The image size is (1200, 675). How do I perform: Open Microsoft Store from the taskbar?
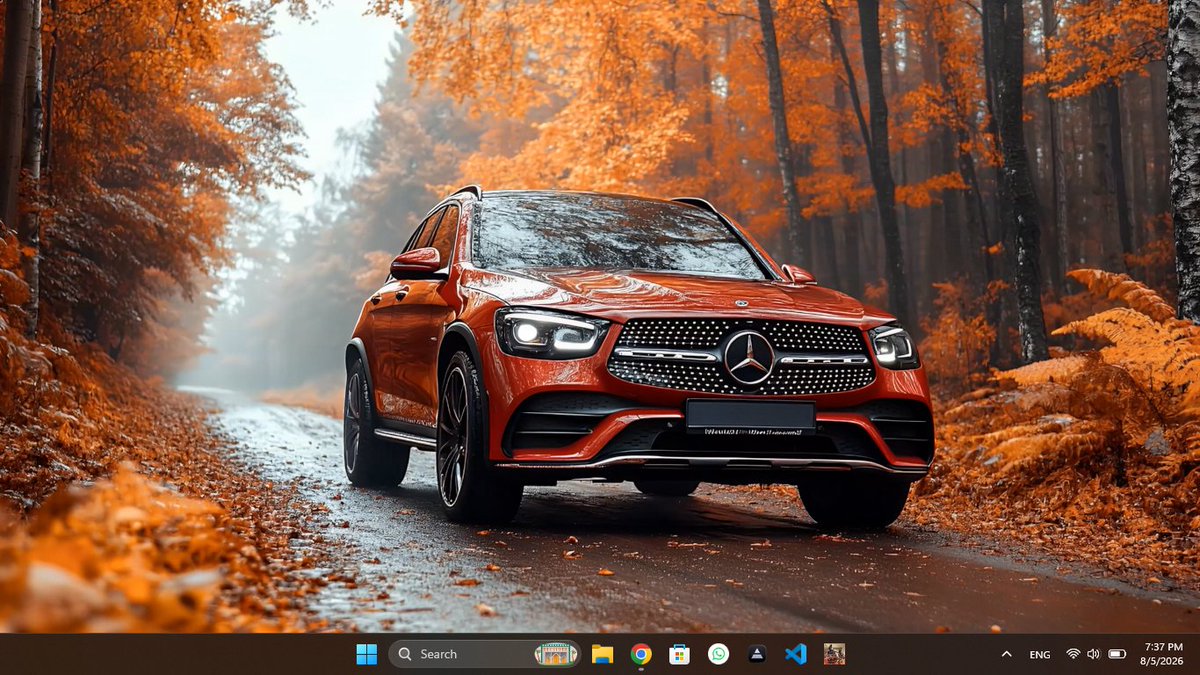680,654
